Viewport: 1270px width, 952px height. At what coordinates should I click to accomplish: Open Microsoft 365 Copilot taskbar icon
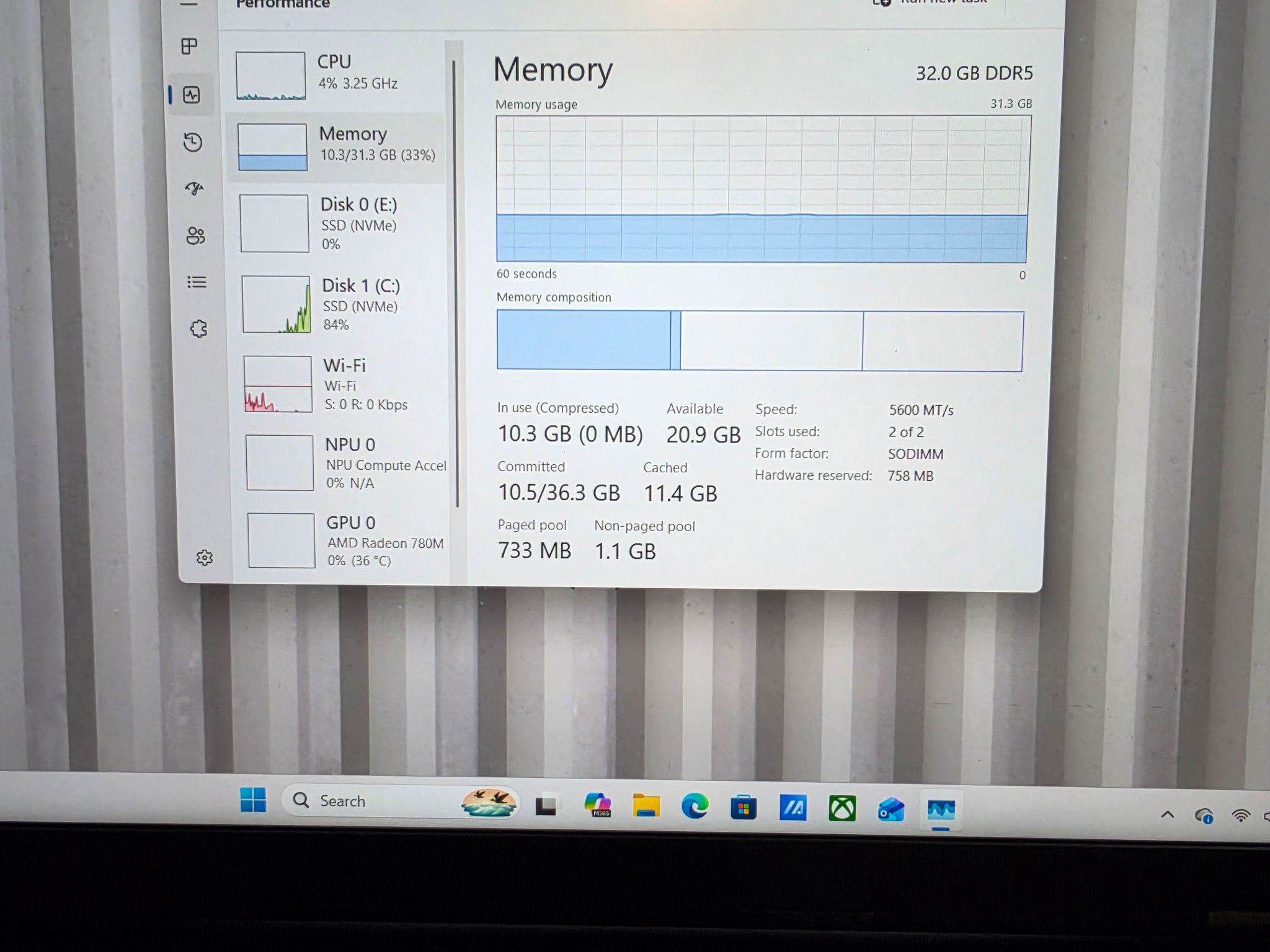(598, 806)
